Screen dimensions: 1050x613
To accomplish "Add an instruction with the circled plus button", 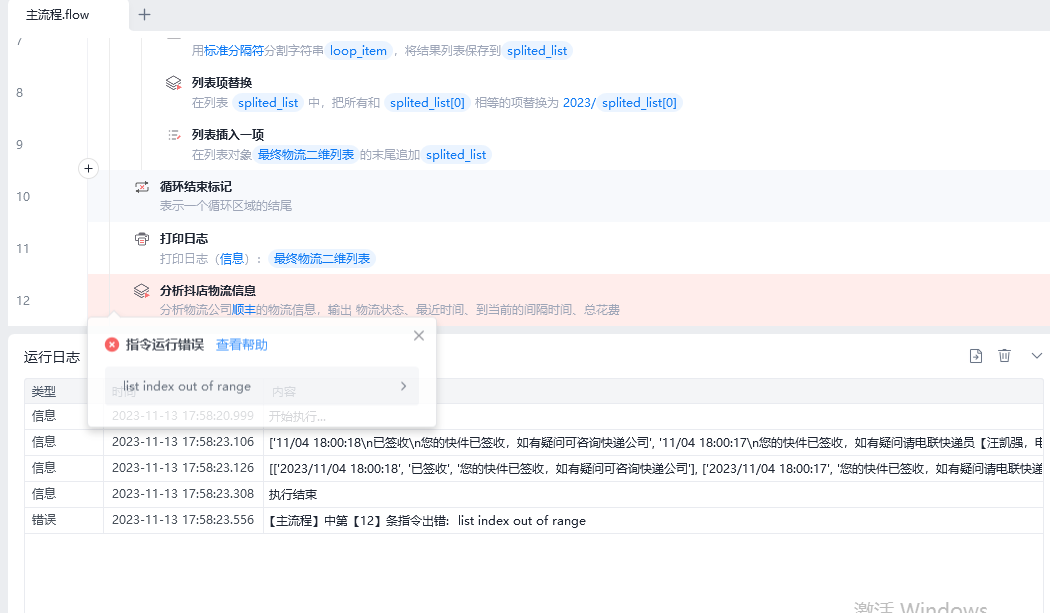I will coord(88,169).
